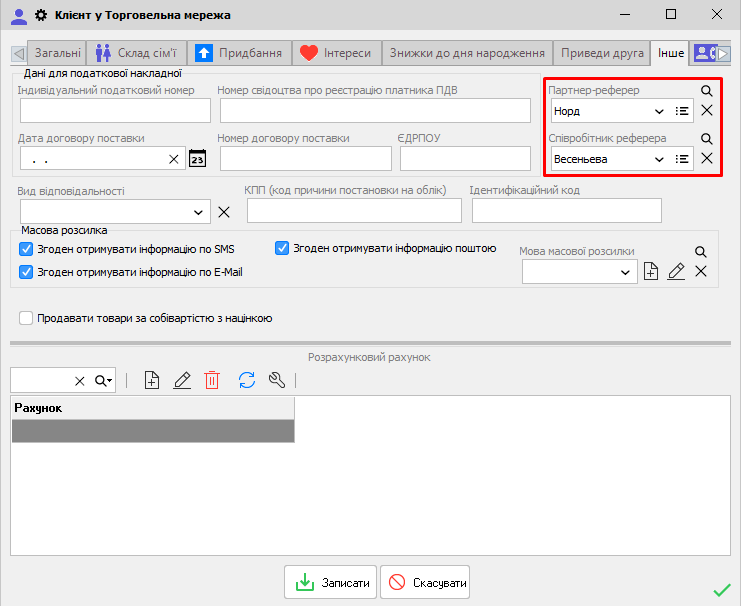The image size is (741, 606).
Task: Uncheck Згоден отримувати інформацію поштою
Action: [282, 248]
